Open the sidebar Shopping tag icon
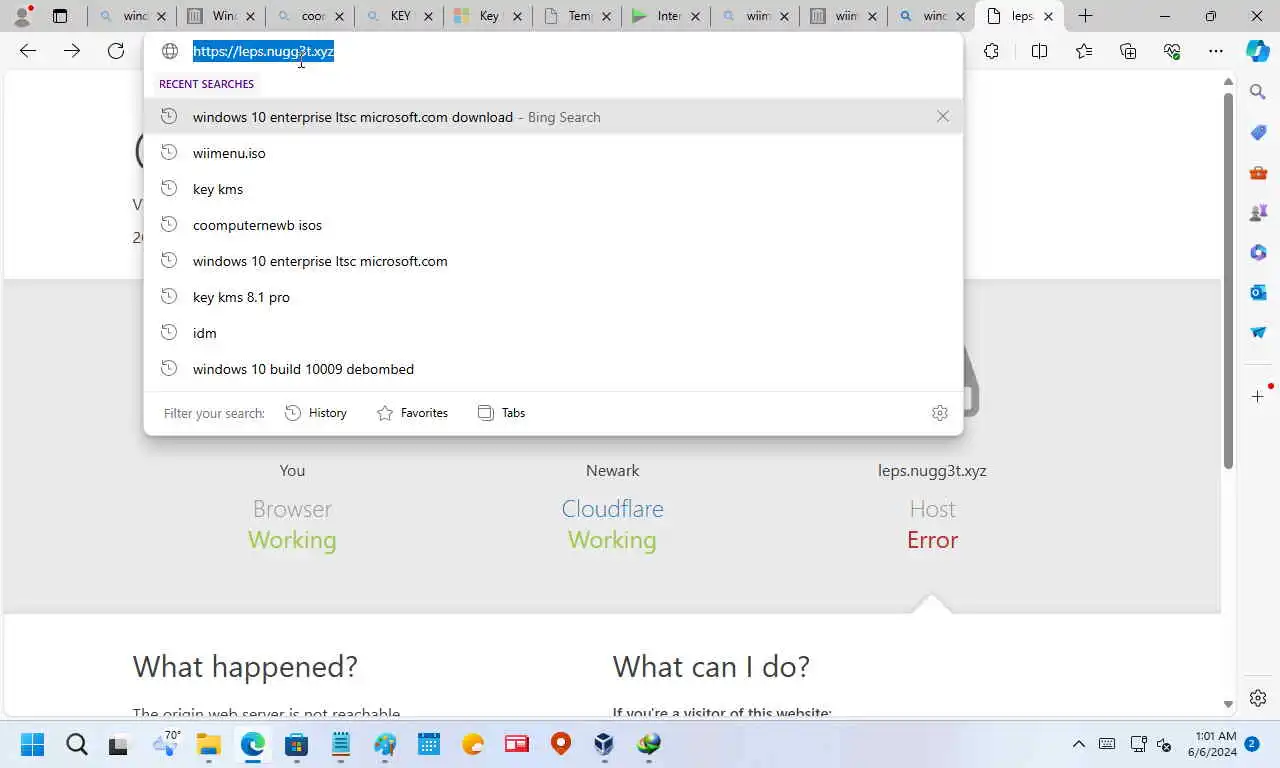The image size is (1280, 768). (1258, 133)
